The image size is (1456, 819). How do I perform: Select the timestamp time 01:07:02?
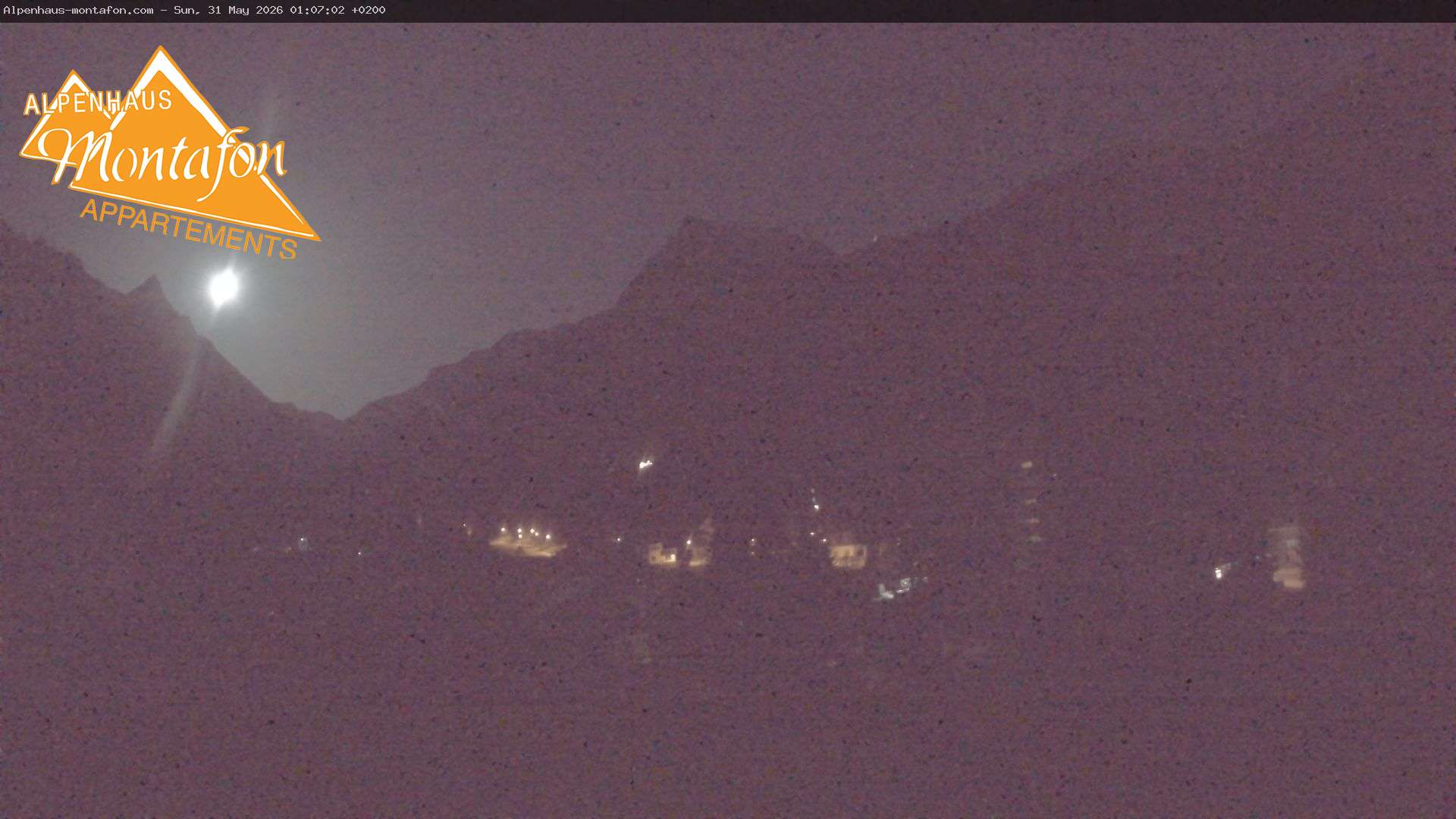[x=317, y=10]
